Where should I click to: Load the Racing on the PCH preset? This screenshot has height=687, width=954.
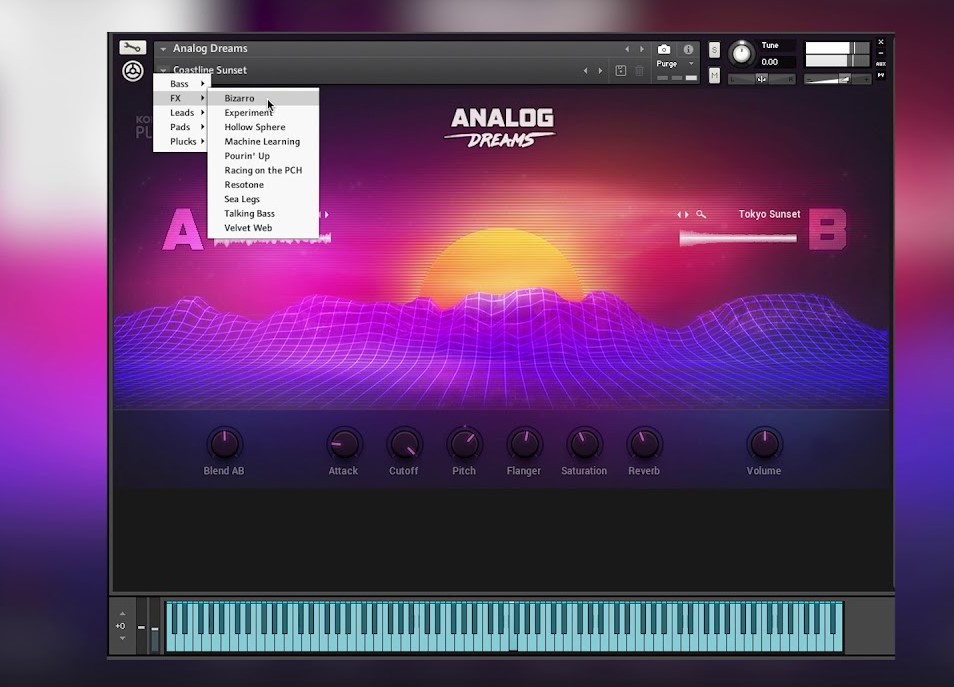pyautogui.click(x=263, y=170)
